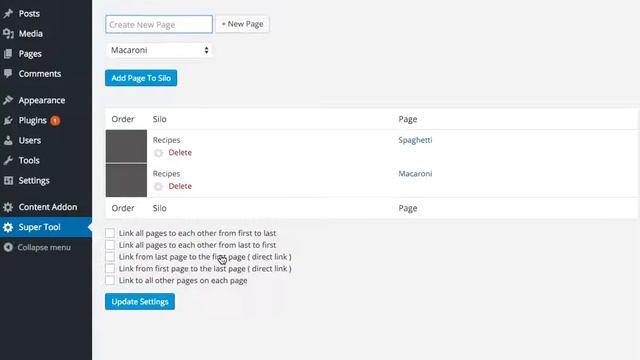This screenshot has height=360, width=640.
Task: Enable link all pages first to last
Action: (x=110, y=233)
